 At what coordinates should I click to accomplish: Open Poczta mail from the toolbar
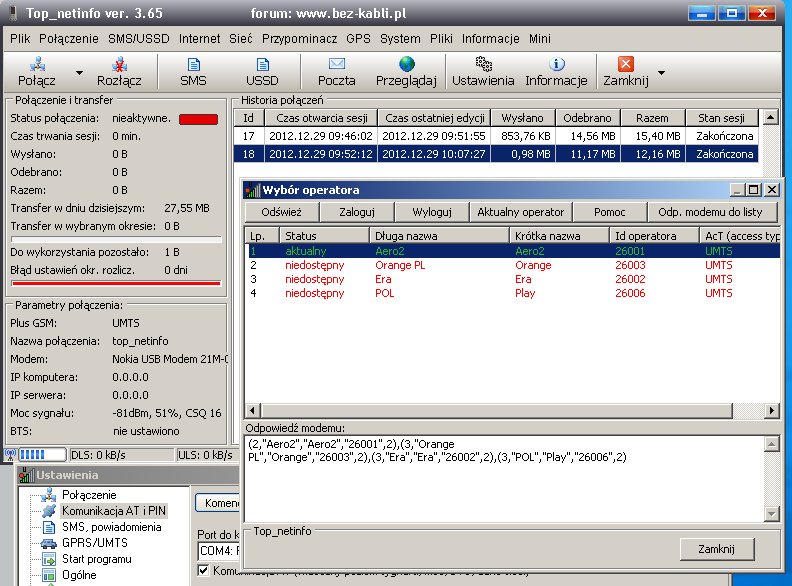click(x=336, y=65)
